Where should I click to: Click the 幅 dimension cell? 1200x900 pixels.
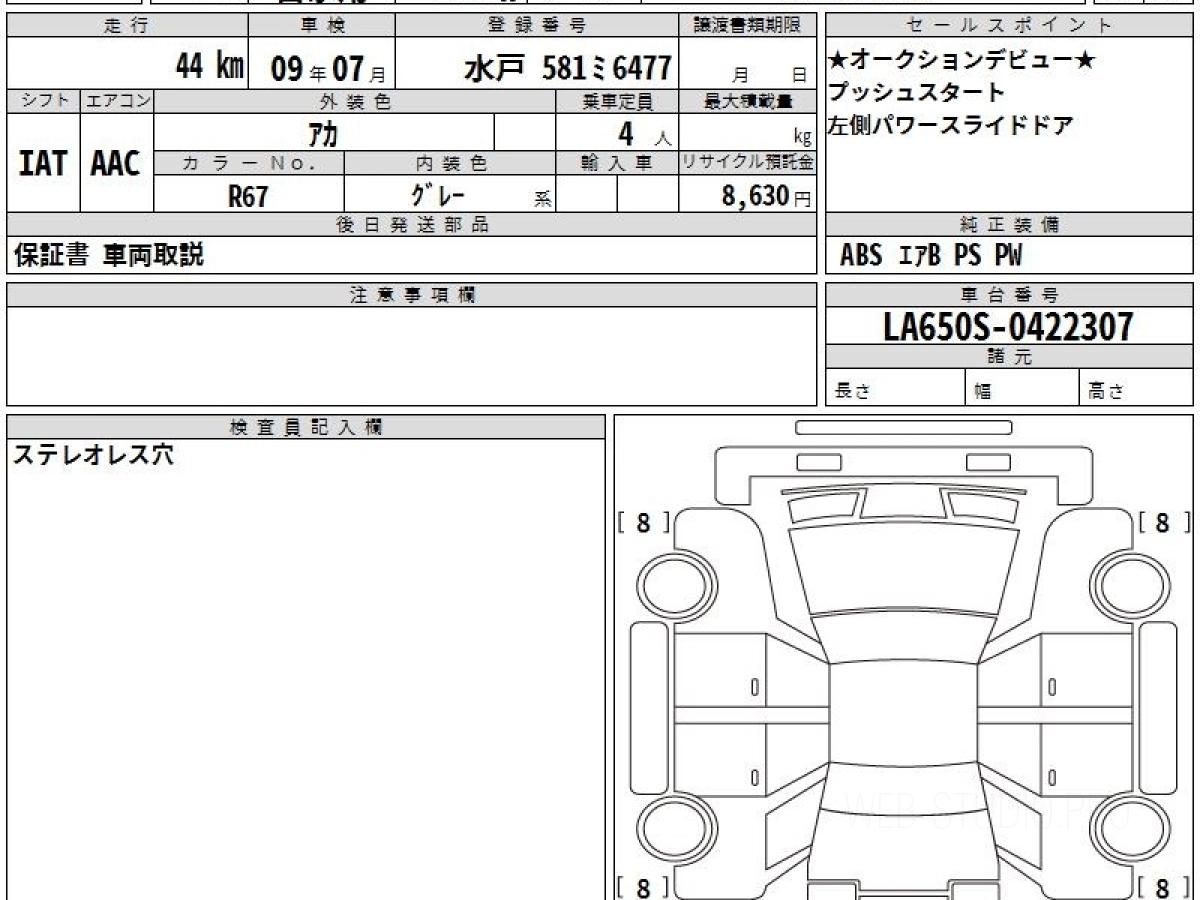[x=1023, y=388]
